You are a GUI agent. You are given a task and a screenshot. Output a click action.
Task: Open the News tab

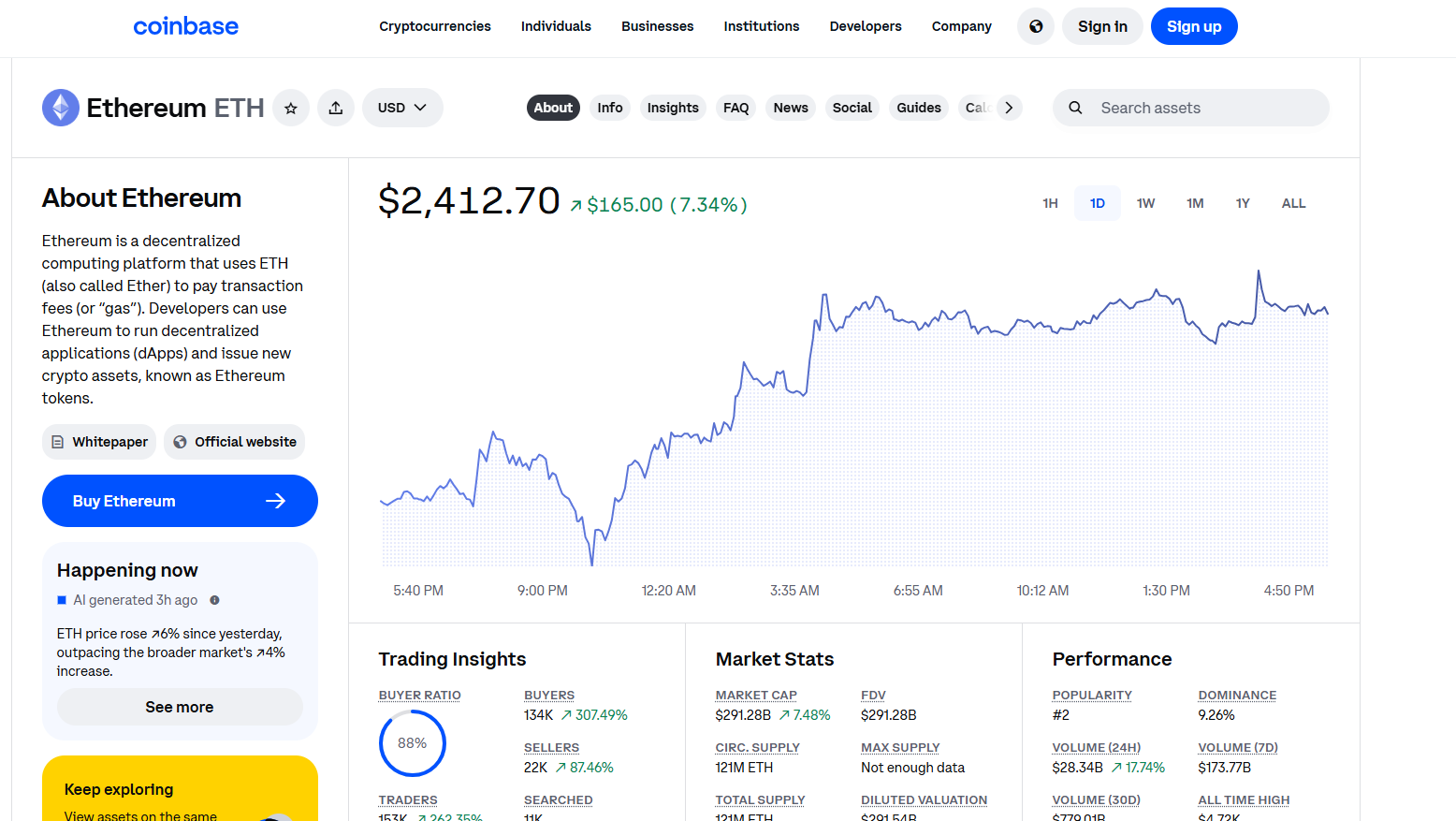pyautogui.click(x=791, y=108)
